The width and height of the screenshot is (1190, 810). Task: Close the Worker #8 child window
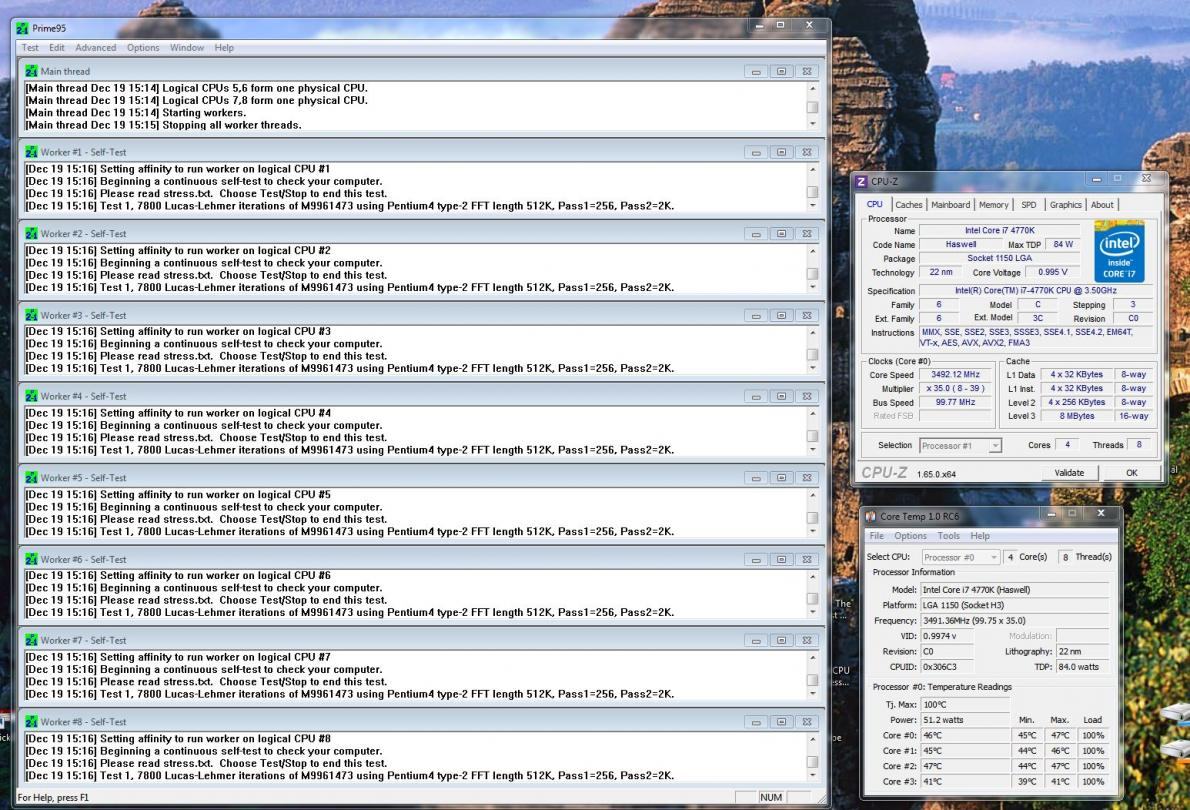pyautogui.click(x=807, y=722)
